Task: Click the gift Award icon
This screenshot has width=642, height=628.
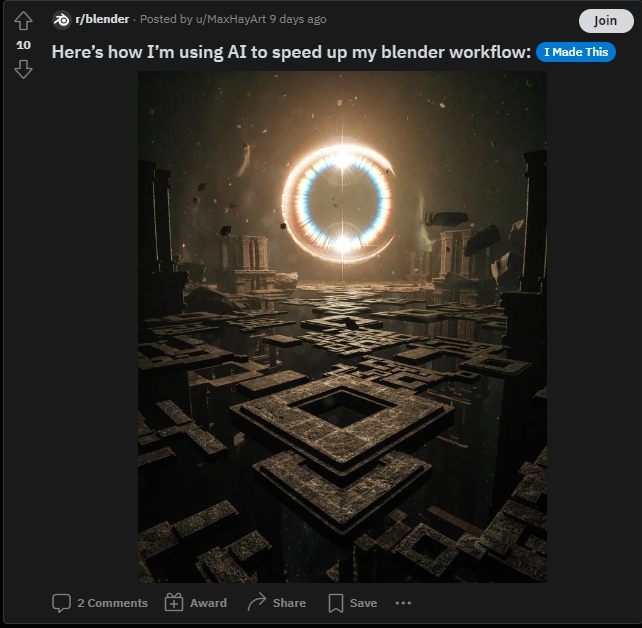Action: click(174, 603)
